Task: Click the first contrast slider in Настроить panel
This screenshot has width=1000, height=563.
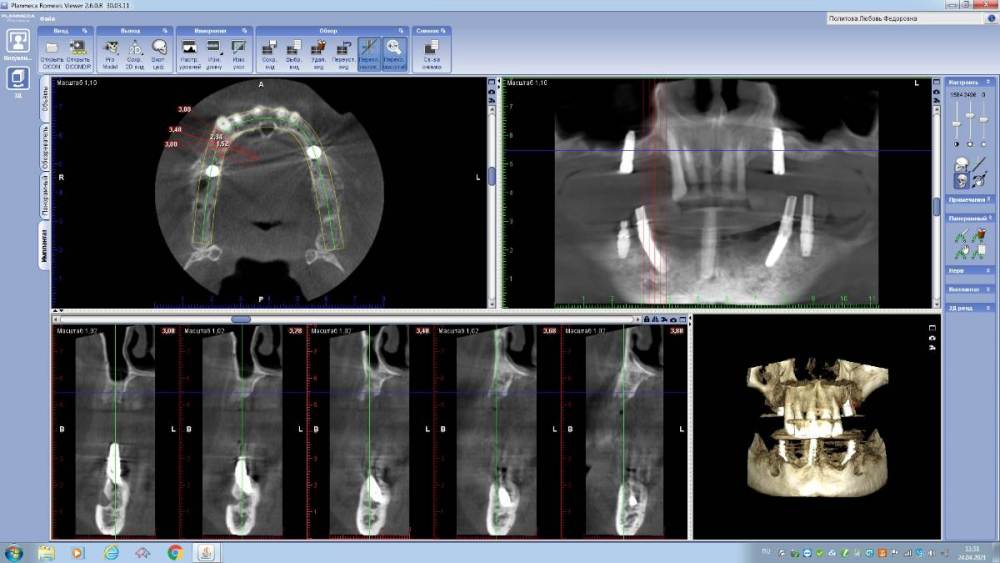Action: tap(955, 124)
